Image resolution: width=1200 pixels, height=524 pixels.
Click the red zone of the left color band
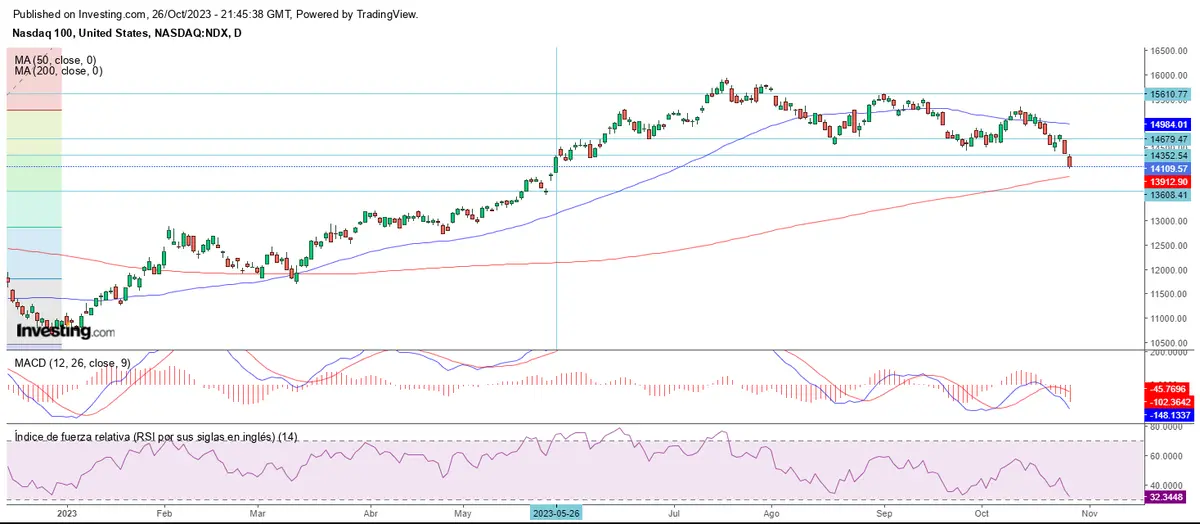point(34,78)
